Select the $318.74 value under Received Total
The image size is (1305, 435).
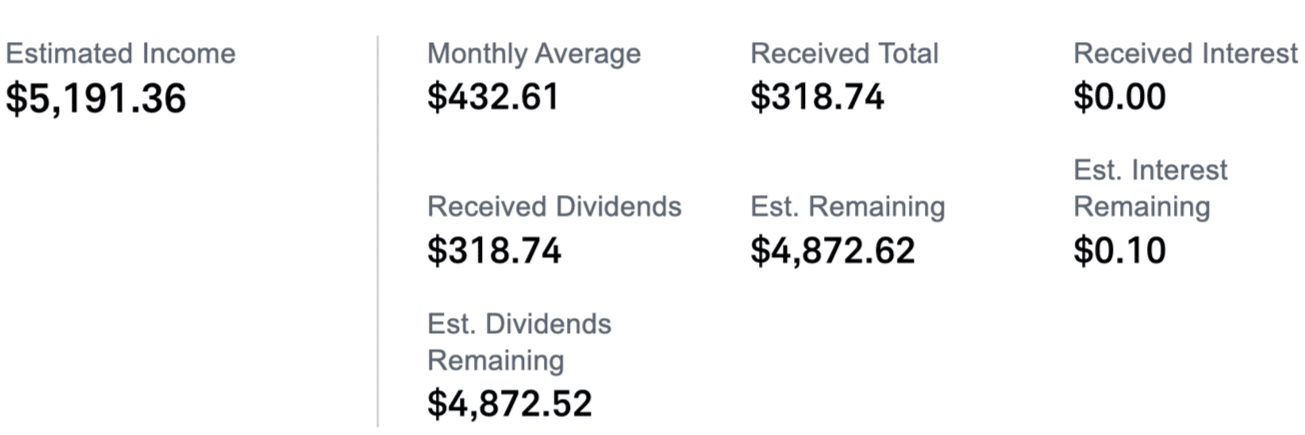[817, 98]
